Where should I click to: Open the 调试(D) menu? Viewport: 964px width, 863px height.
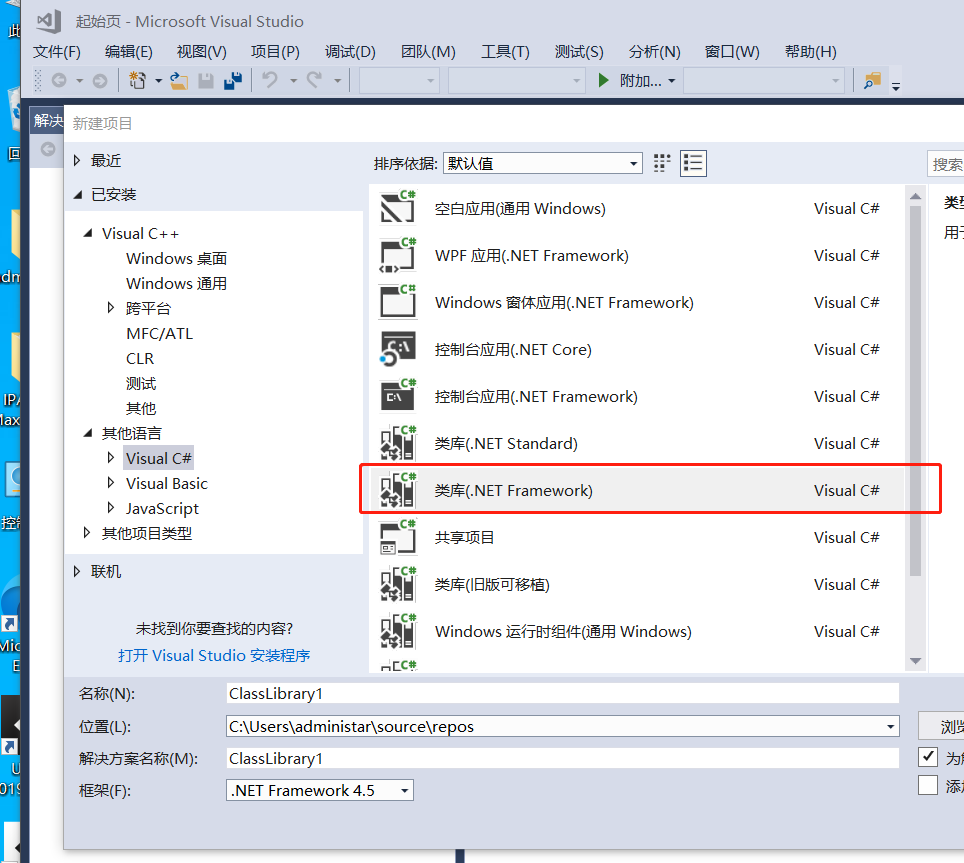[x=349, y=51]
